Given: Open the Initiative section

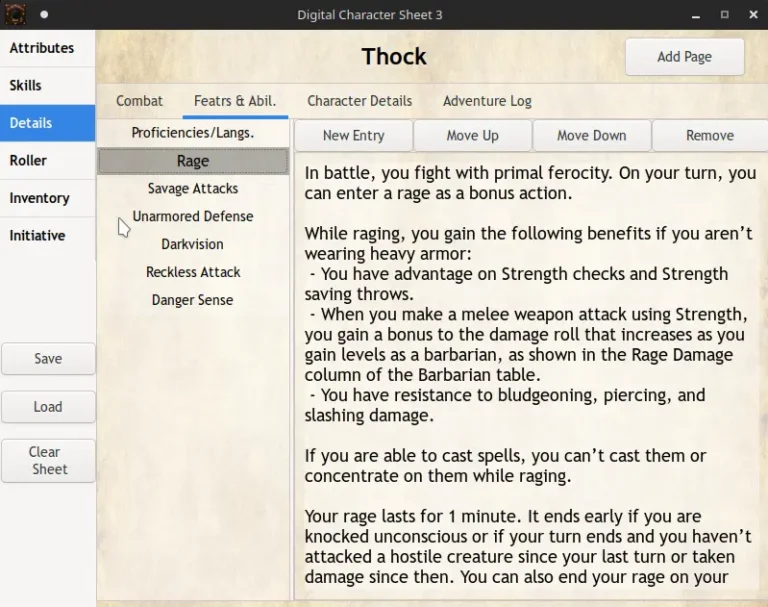Looking at the screenshot, I should [x=48, y=235].
